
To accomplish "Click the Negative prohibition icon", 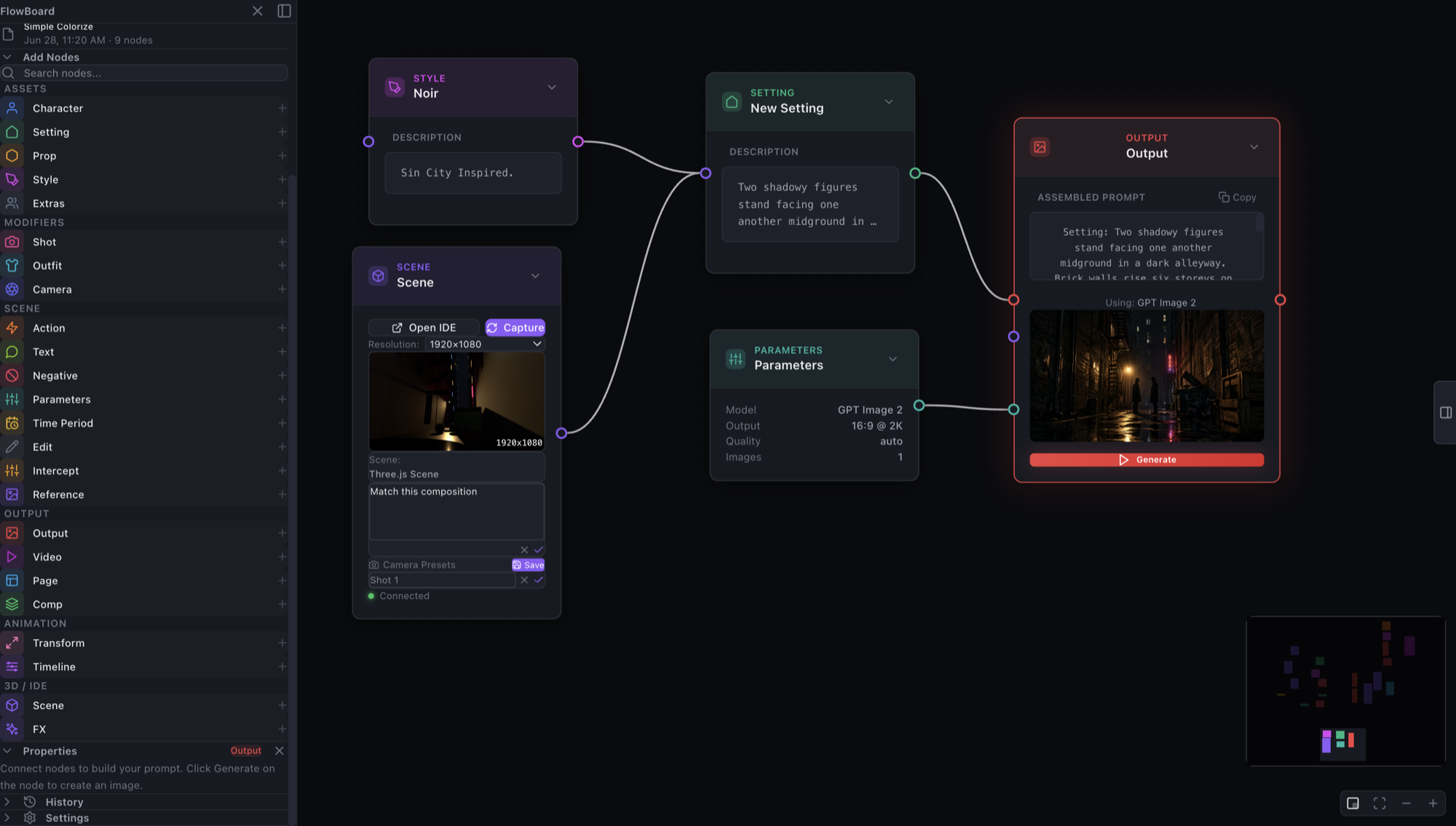I will [12, 376].
